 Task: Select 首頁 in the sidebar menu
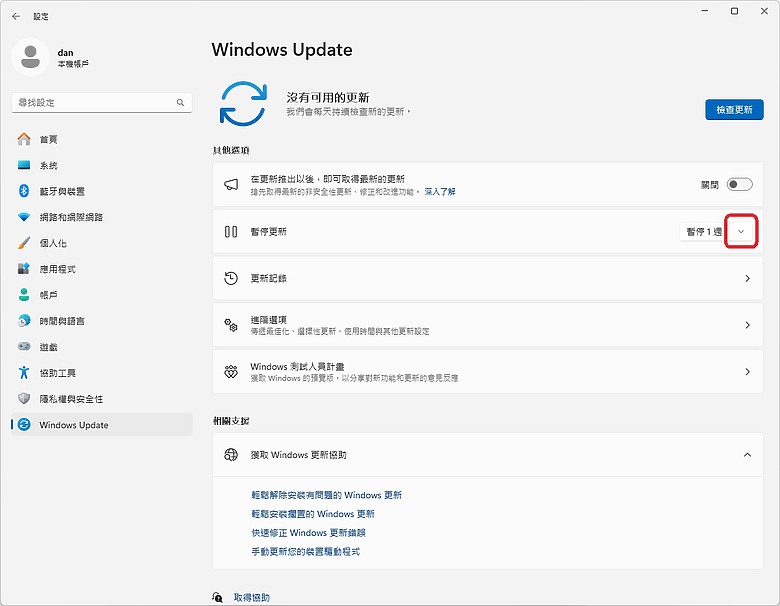(48, 139)
